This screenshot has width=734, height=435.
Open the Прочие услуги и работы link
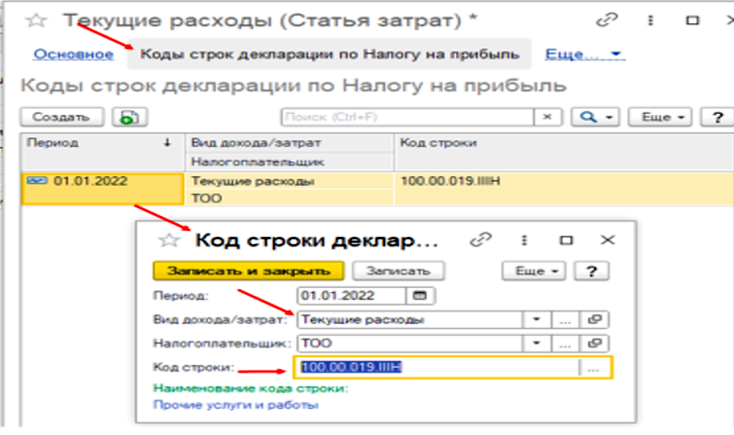pos(235,405)
